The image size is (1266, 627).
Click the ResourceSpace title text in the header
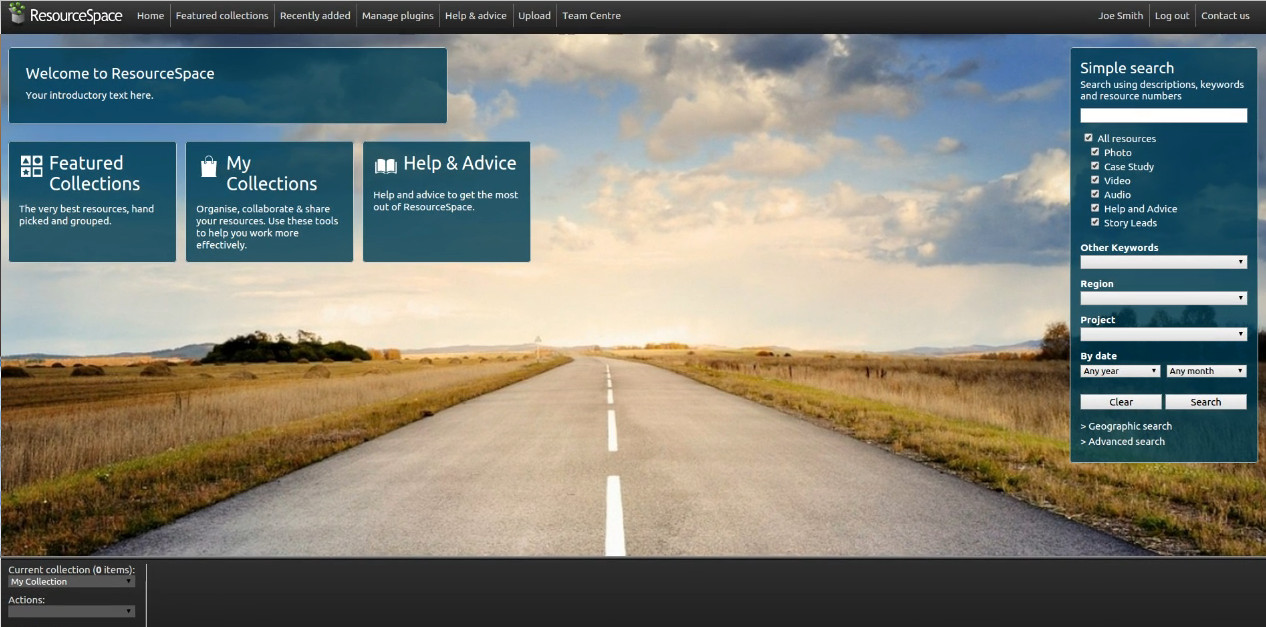[x=76, y=15]
